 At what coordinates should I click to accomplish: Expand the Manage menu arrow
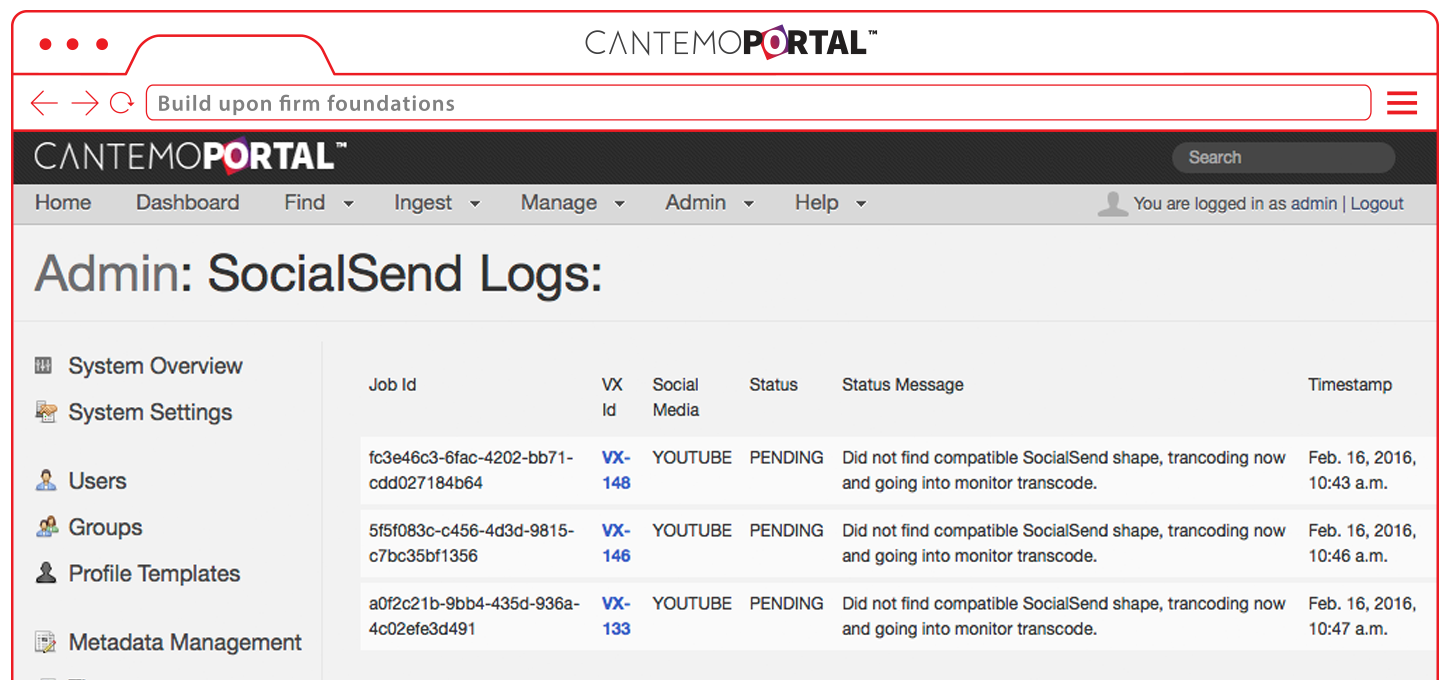pos(619,203)
